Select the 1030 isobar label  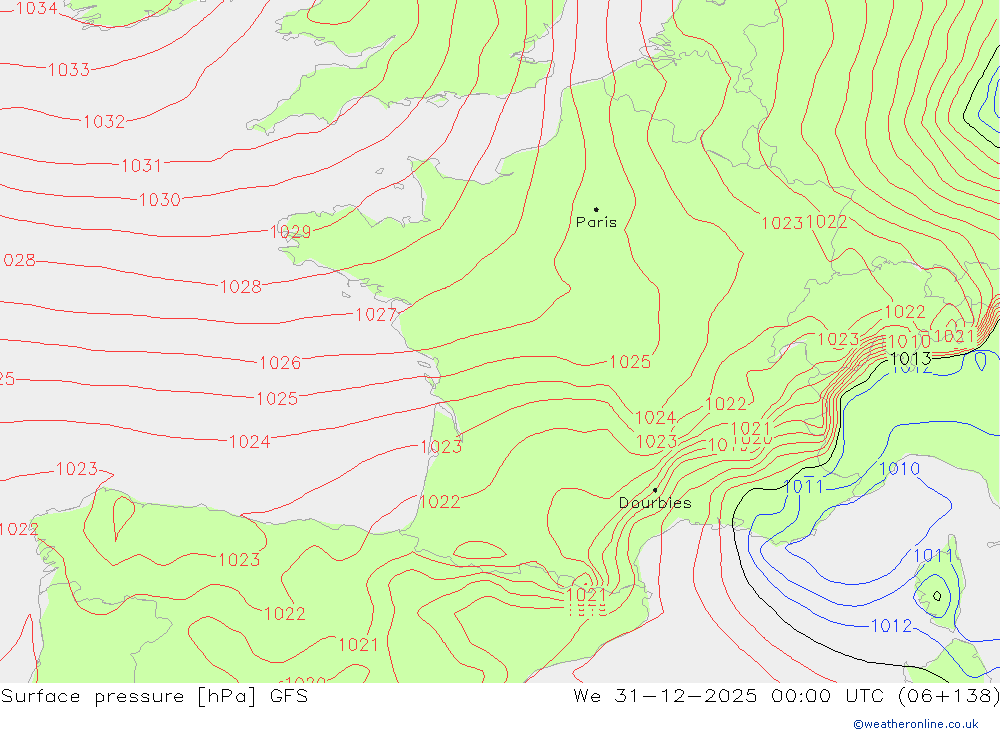[x=159, y=200]
